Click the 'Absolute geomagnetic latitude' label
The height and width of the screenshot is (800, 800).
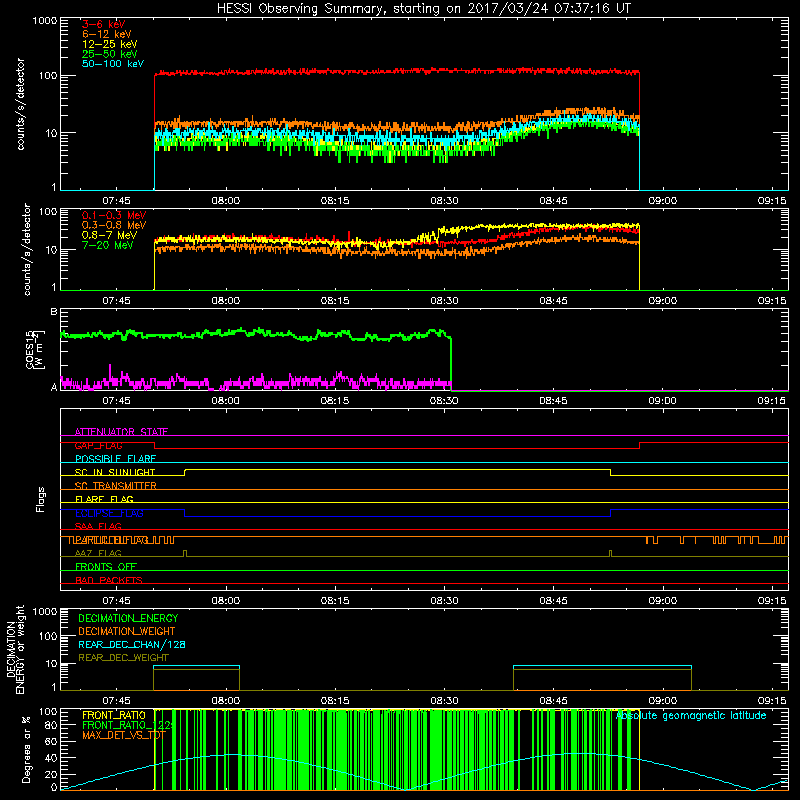691,715
